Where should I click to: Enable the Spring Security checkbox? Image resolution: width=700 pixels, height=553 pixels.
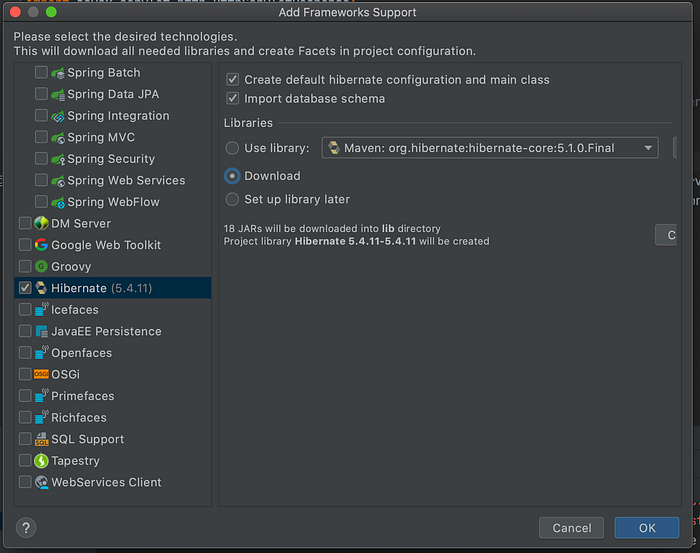[41, 159]
